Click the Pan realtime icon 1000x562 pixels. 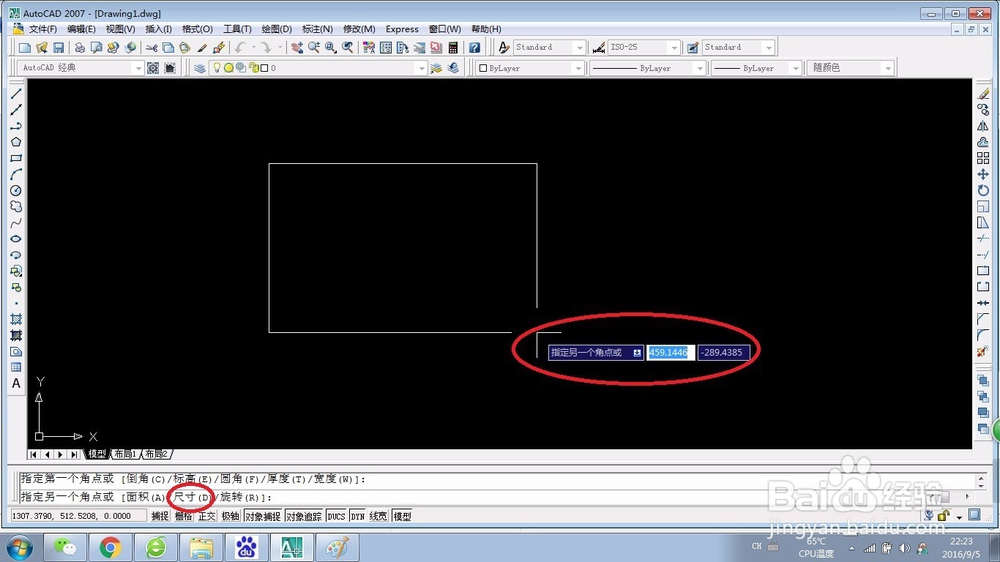[x=297, y=47]
